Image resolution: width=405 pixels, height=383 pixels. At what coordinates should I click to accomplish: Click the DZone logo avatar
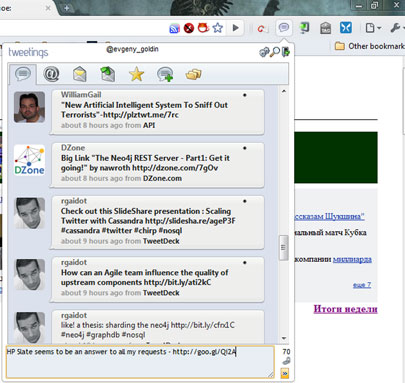29,160
